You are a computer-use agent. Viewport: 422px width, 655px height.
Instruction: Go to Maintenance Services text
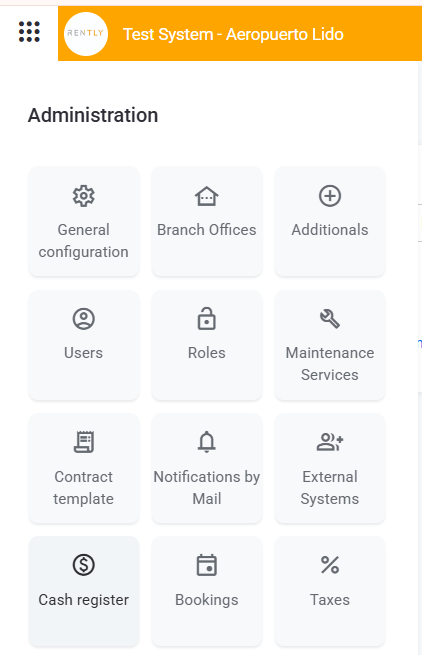click(x=330, y=364)
